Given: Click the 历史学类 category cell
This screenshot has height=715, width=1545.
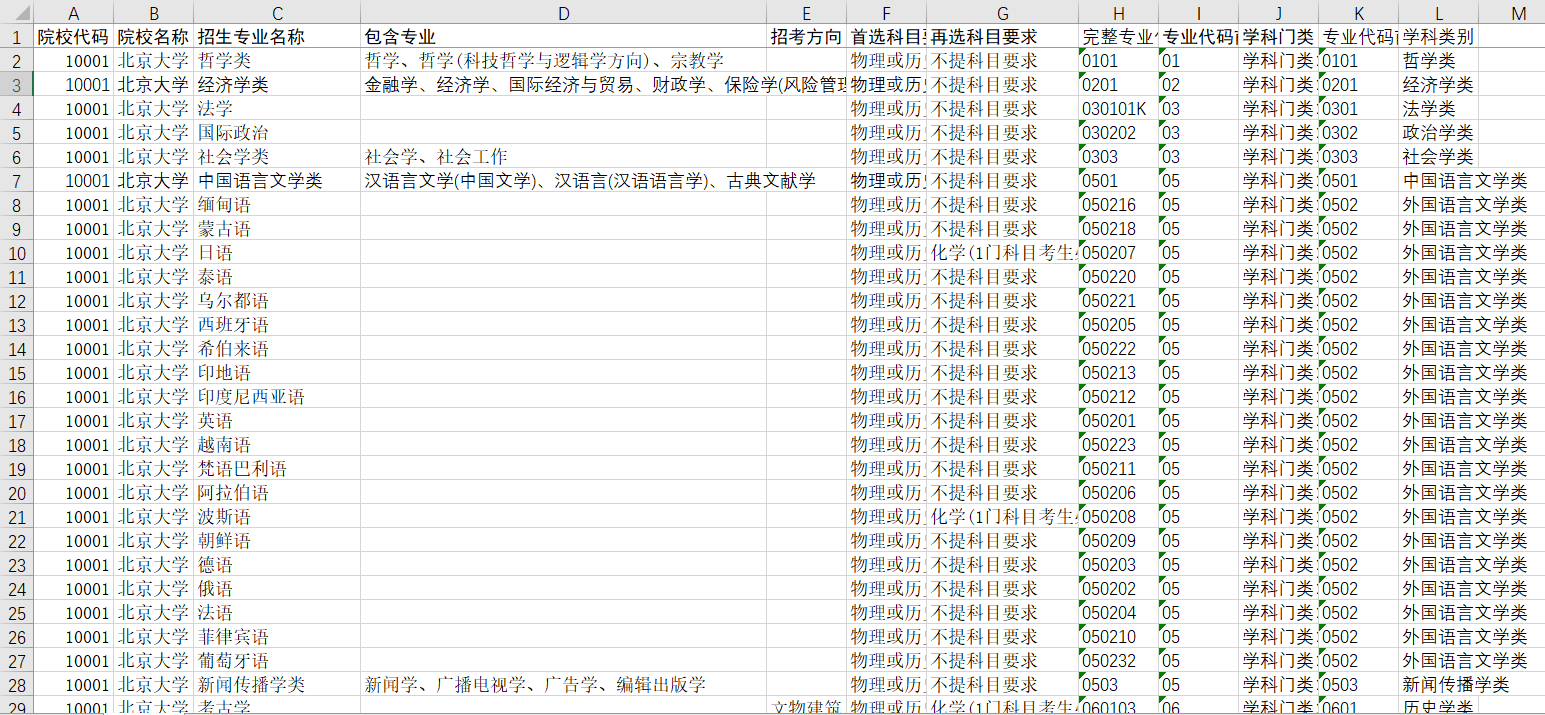Looking at the screenshot, I should click(1438, 706).
